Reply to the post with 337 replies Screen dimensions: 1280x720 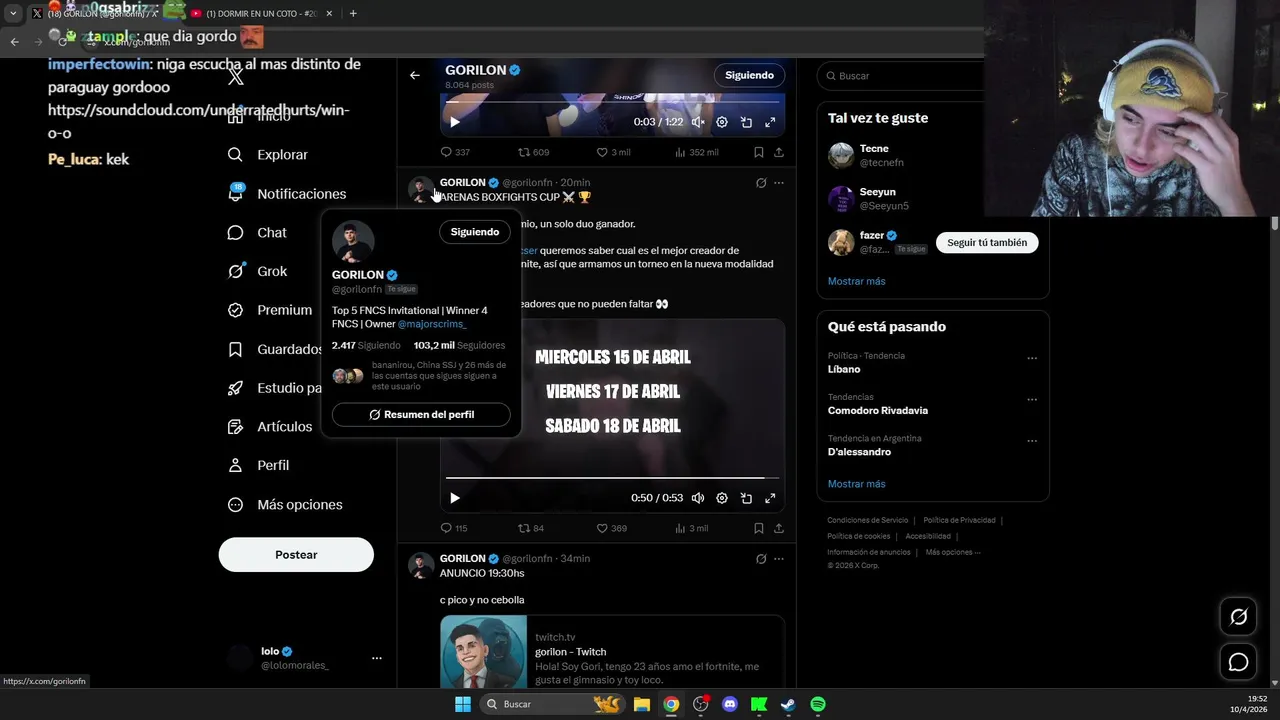point(455,152)
